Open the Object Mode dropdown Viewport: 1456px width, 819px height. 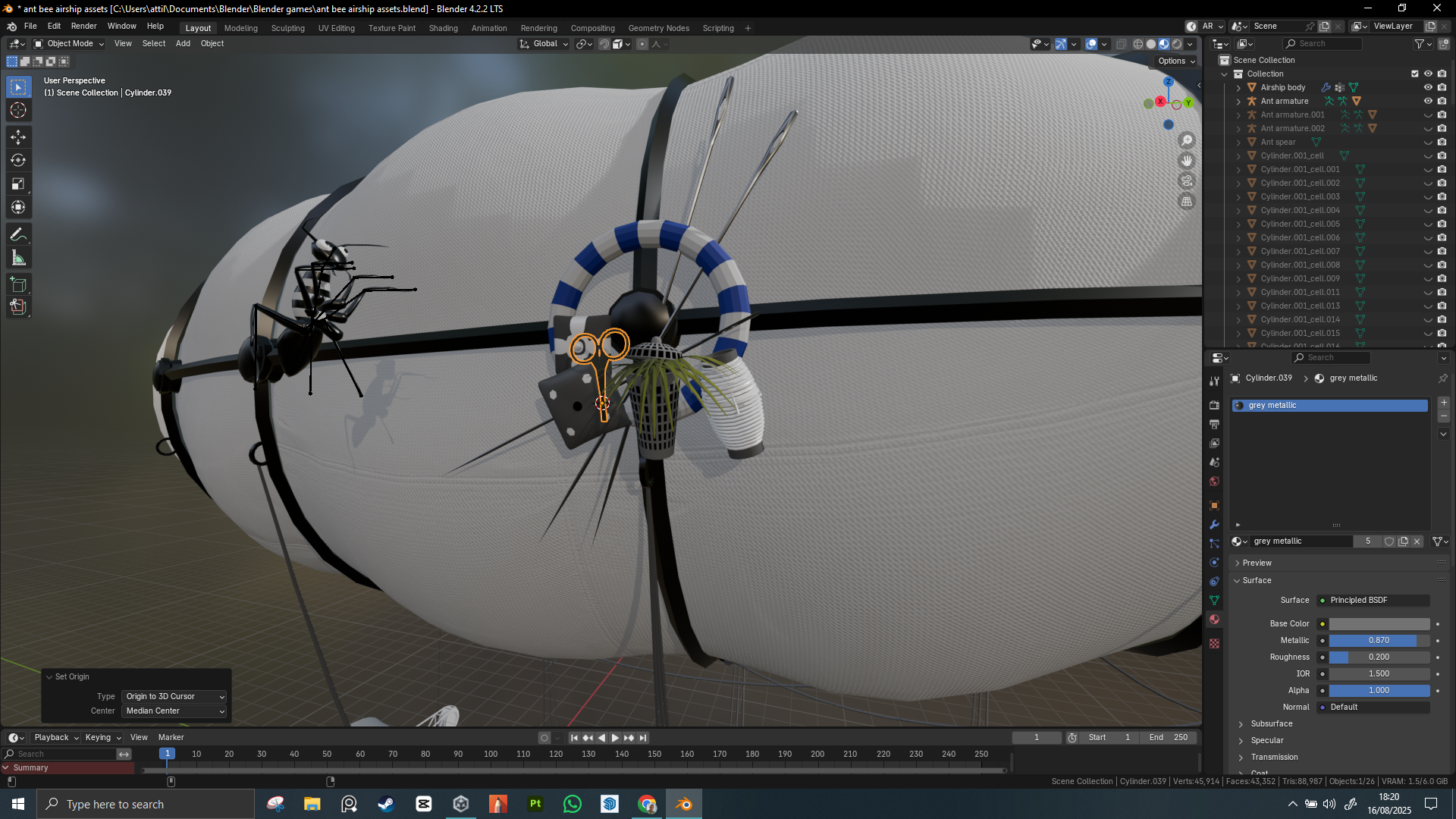click(69, 44)
